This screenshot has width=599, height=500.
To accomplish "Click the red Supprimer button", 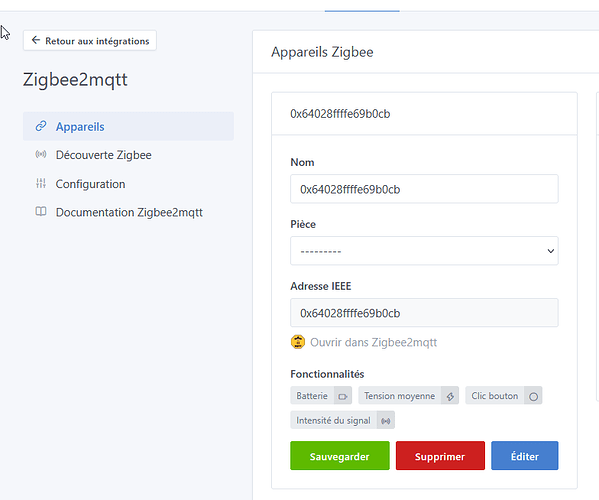I will pyautogui.click(x=440, y=456).
